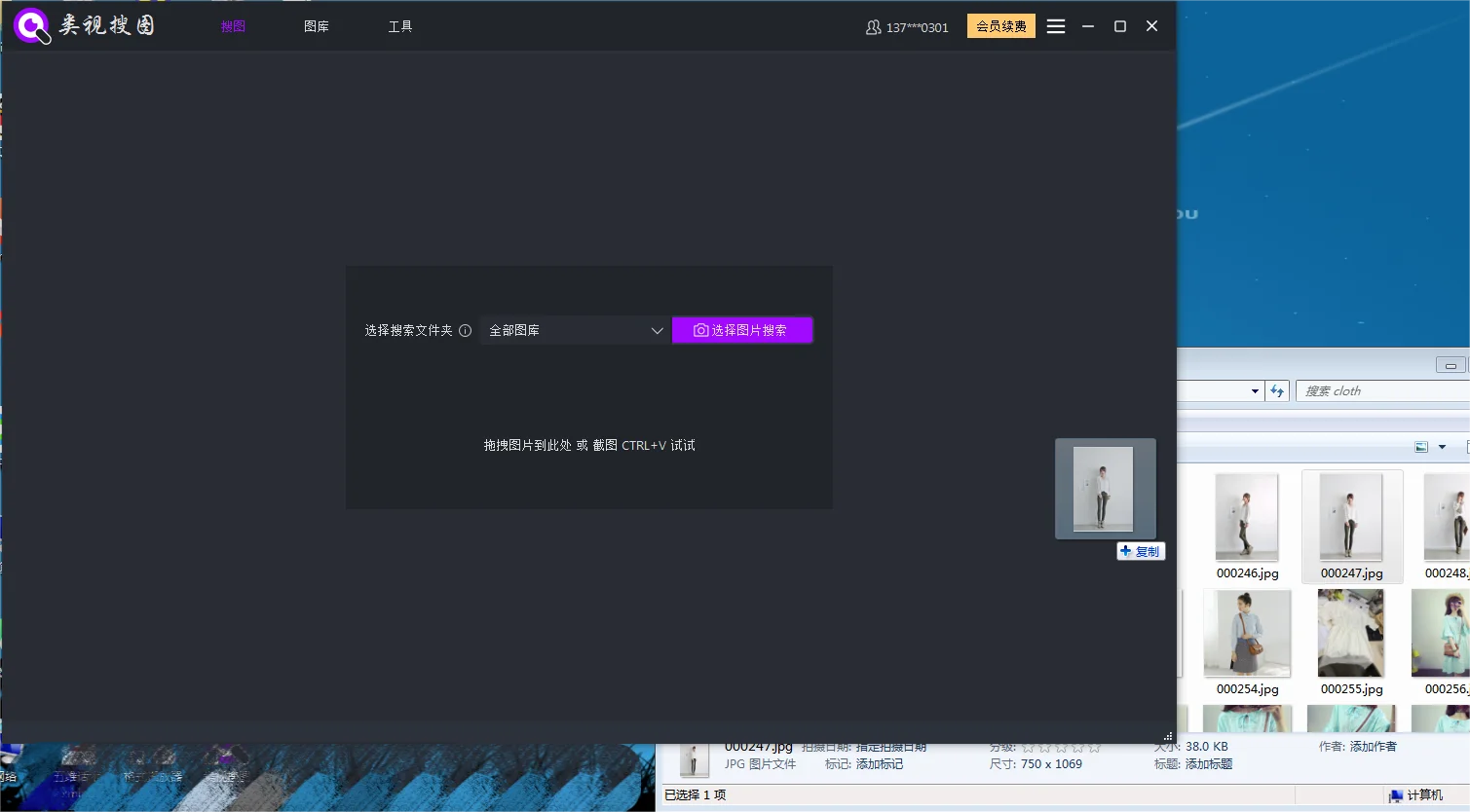This screenshot has height=812, width=1470.
Task: Click the orange 会员续费 renewal button
Action: point(1000,26)
